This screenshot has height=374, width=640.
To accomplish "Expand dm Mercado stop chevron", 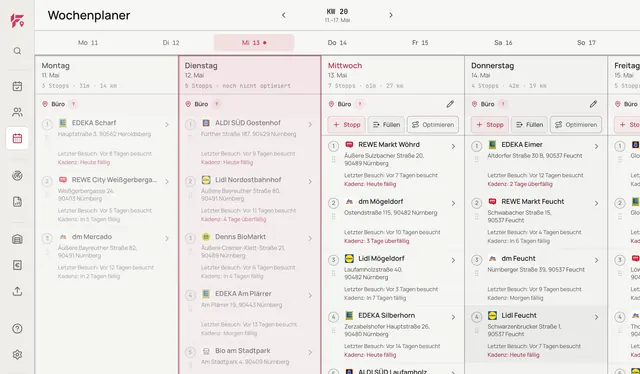I will click(x=167, y=238).
